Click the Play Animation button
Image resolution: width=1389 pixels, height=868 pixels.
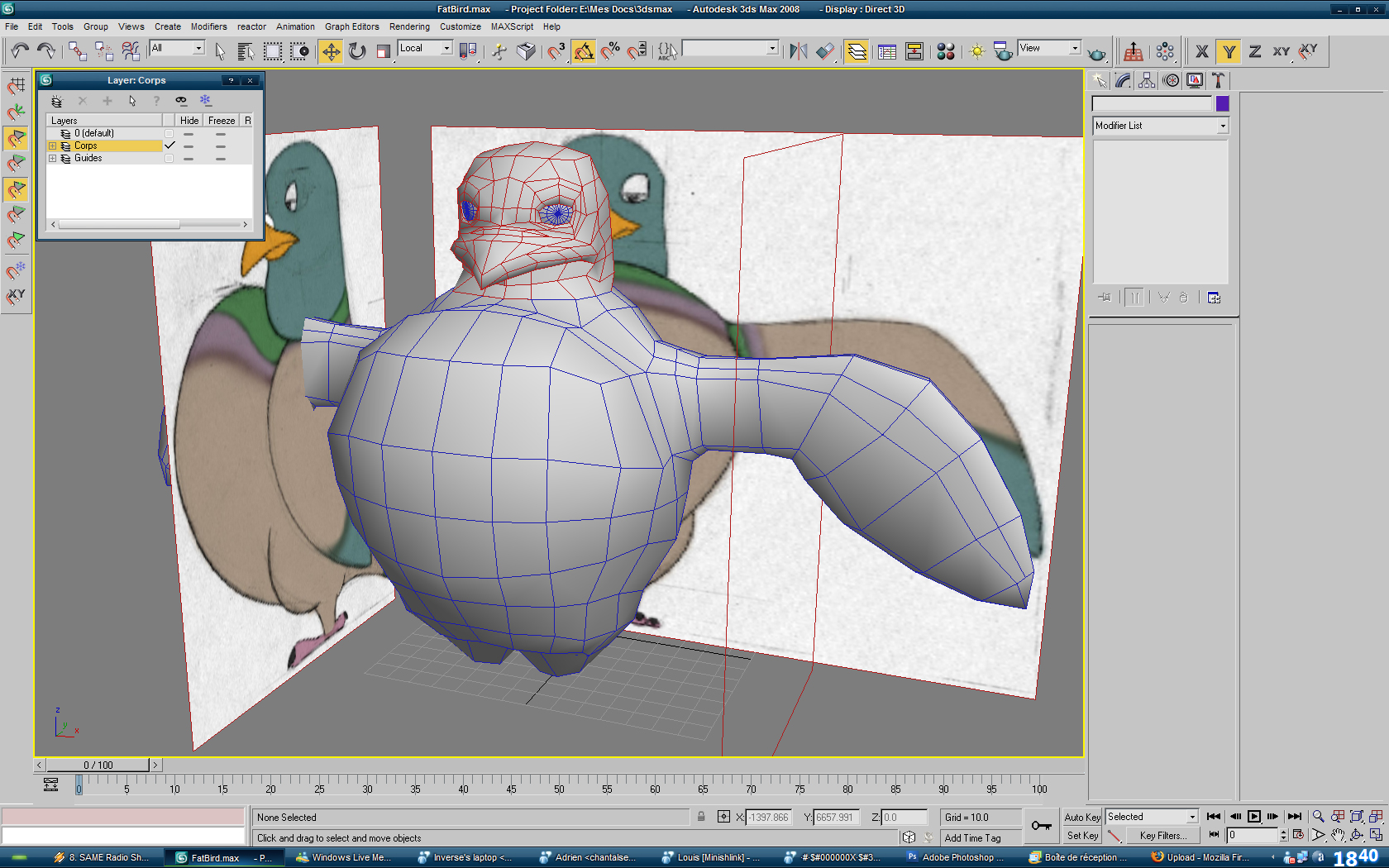coord(1254,817)
